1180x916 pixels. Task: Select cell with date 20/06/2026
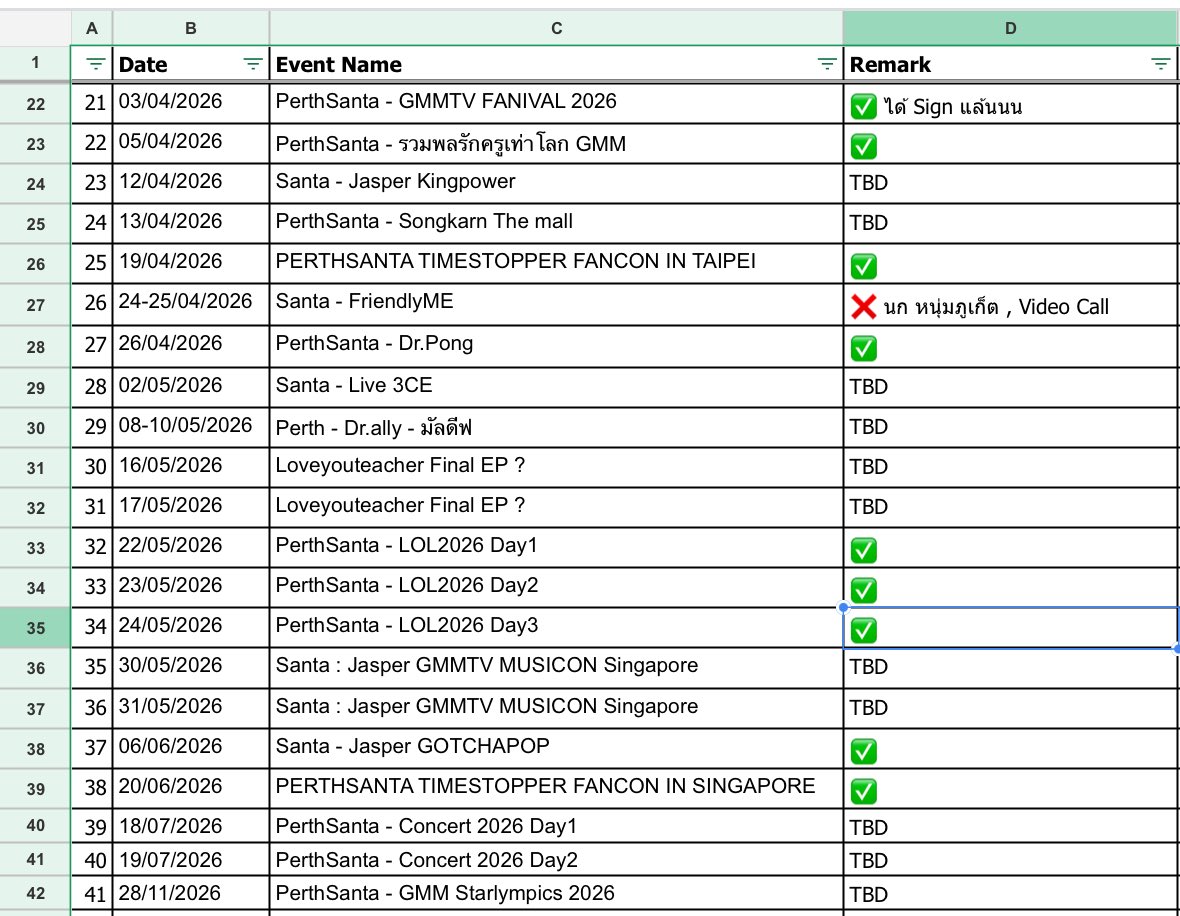pos(191,788)
